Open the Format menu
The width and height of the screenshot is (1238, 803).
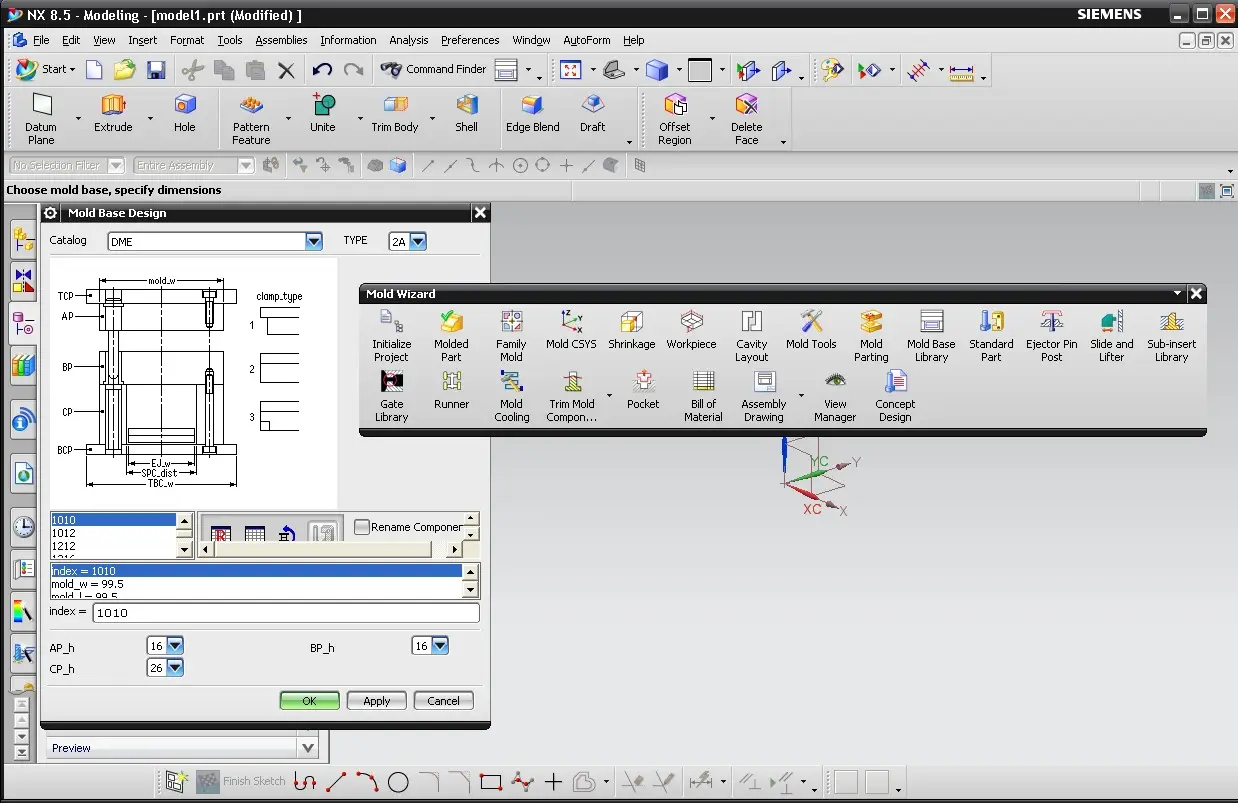(x=187, y=41)
